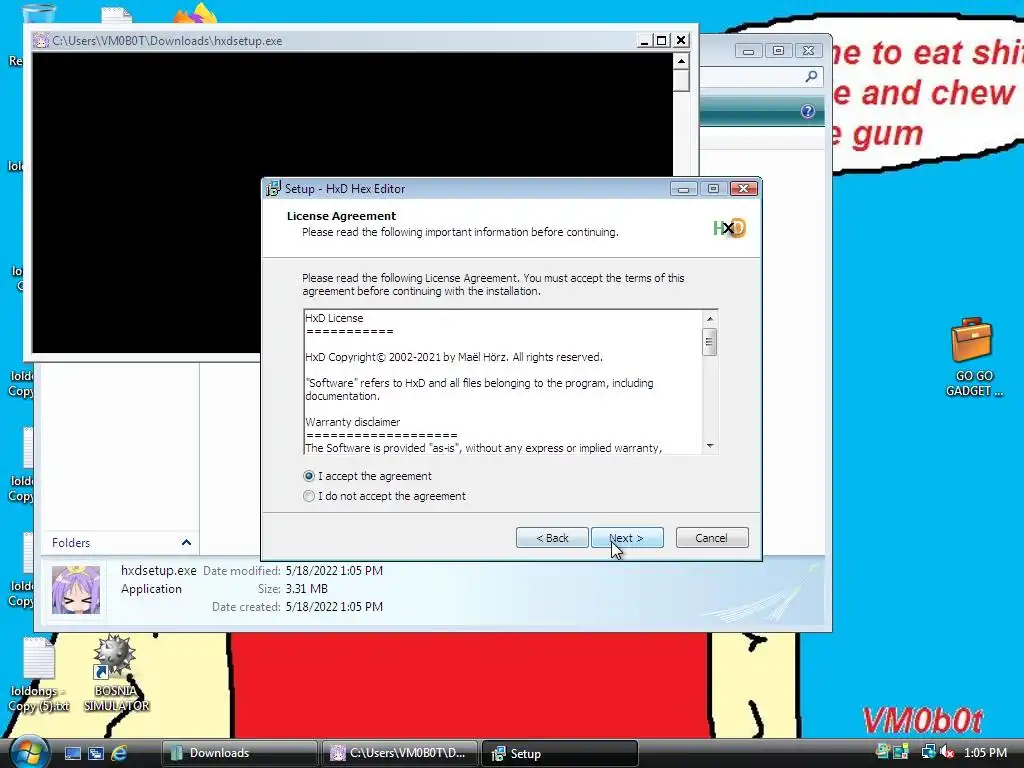The width and height of the screenshot is (1024, 768).
Task: Click the license scrollbar thumb
Action: pos(710,342)
